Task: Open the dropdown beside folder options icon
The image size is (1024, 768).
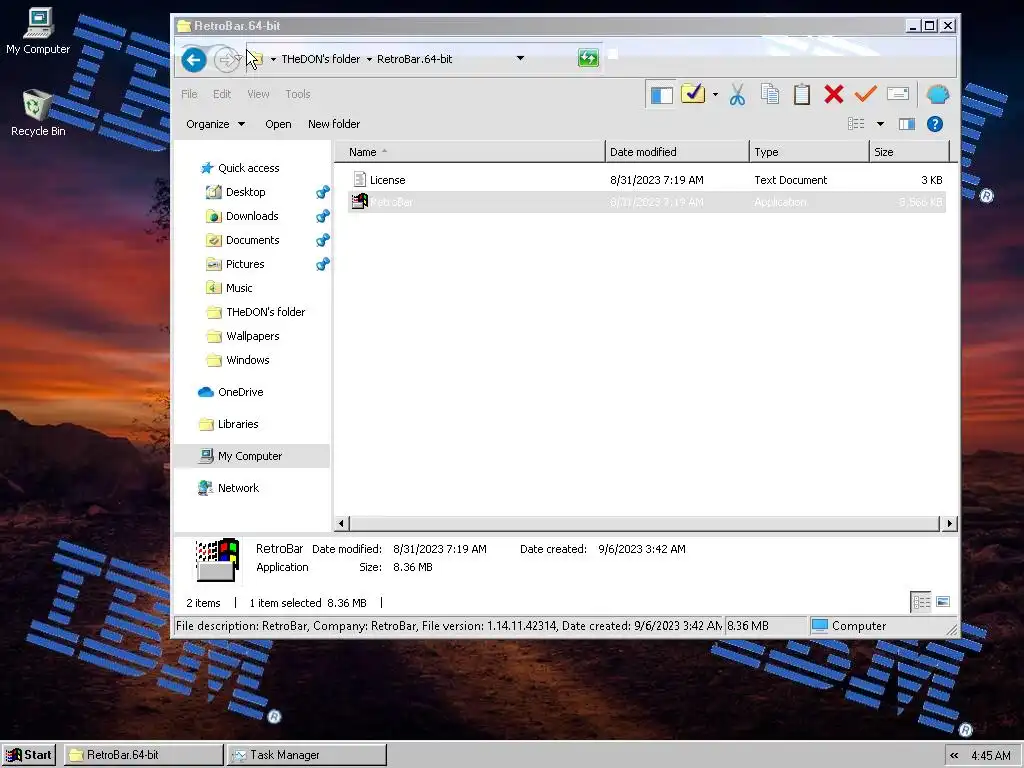Action: tap(715, 95)
